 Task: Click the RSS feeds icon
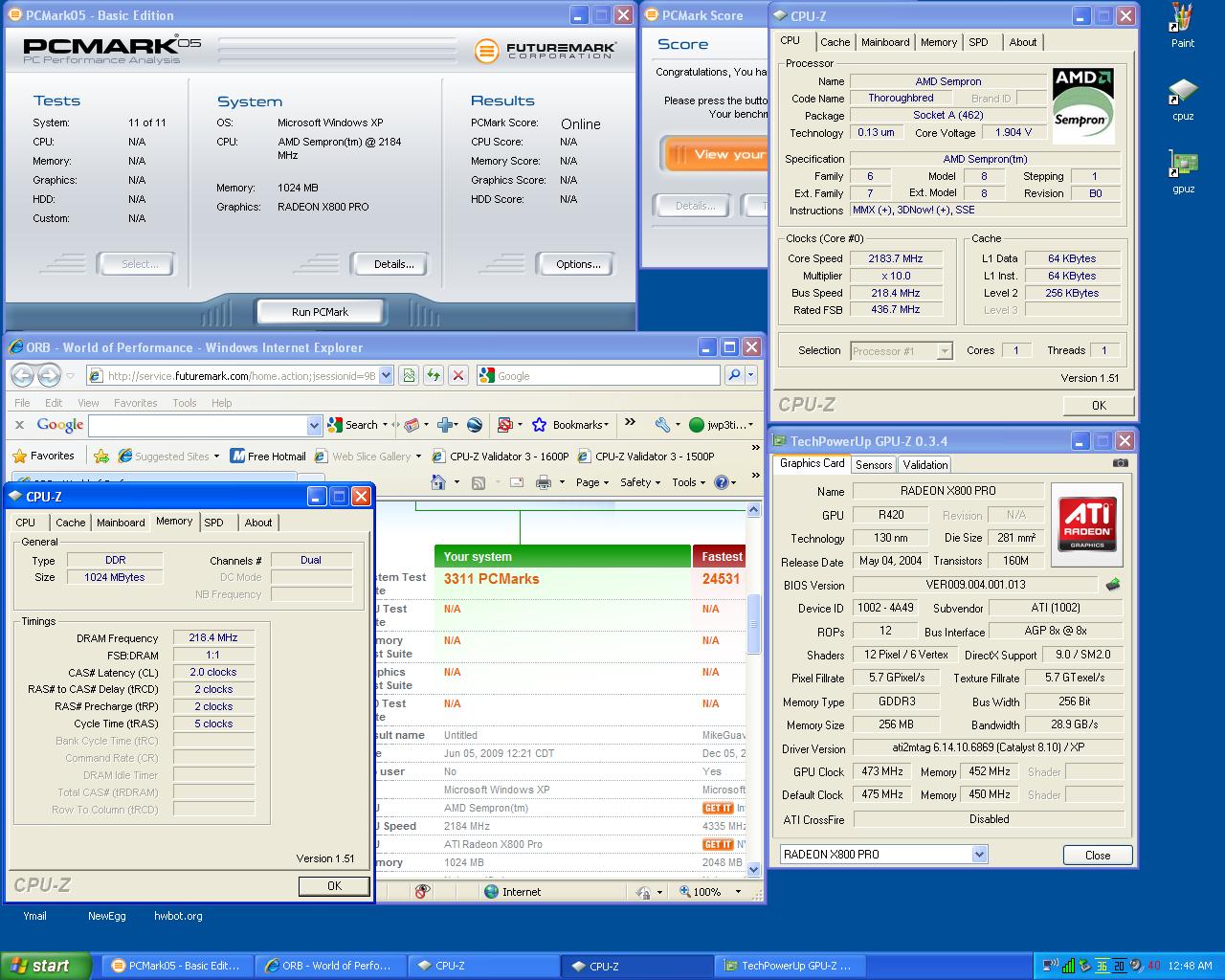pos(479,482)
